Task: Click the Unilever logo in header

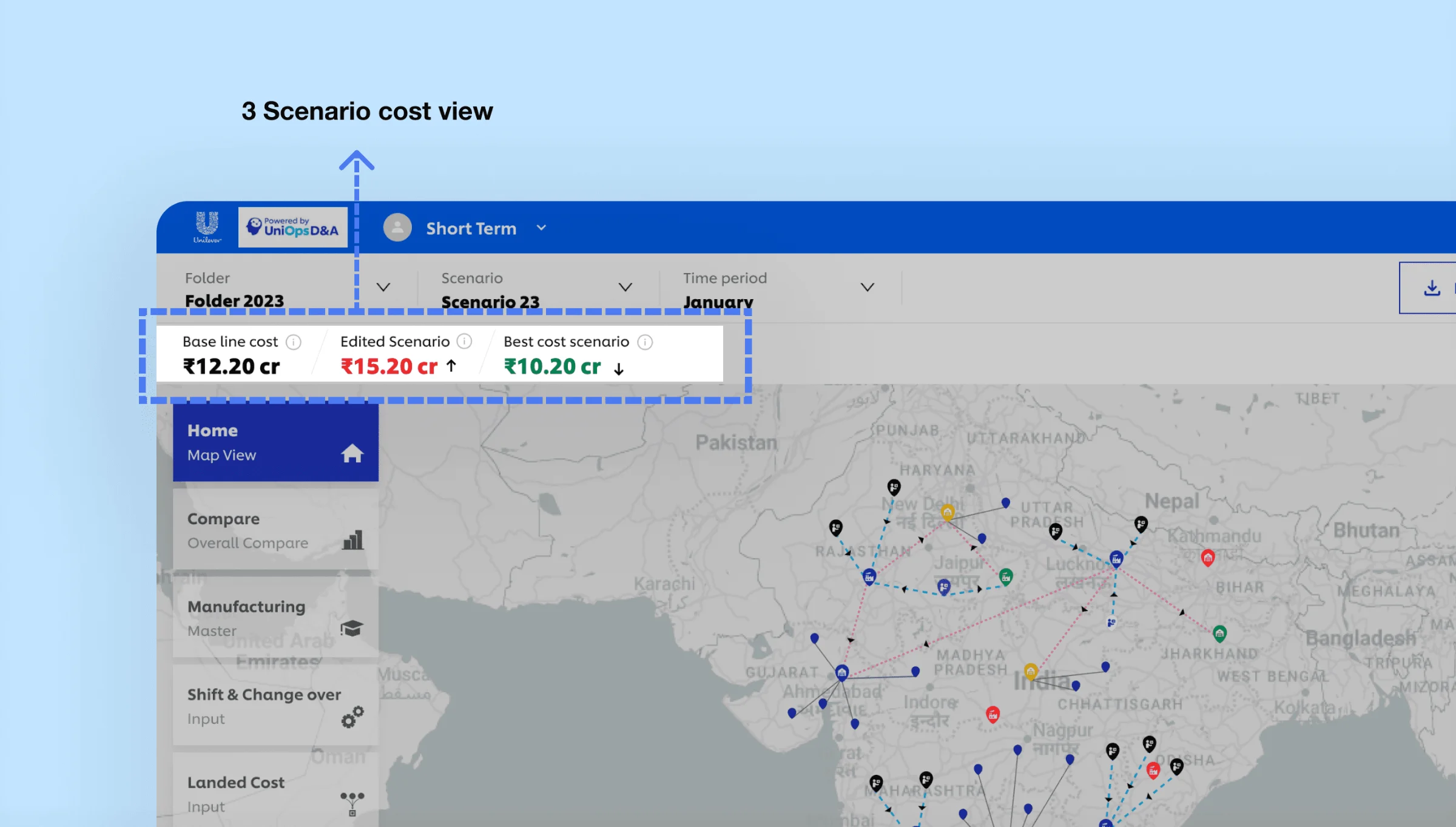Action: tap(207, 228)
